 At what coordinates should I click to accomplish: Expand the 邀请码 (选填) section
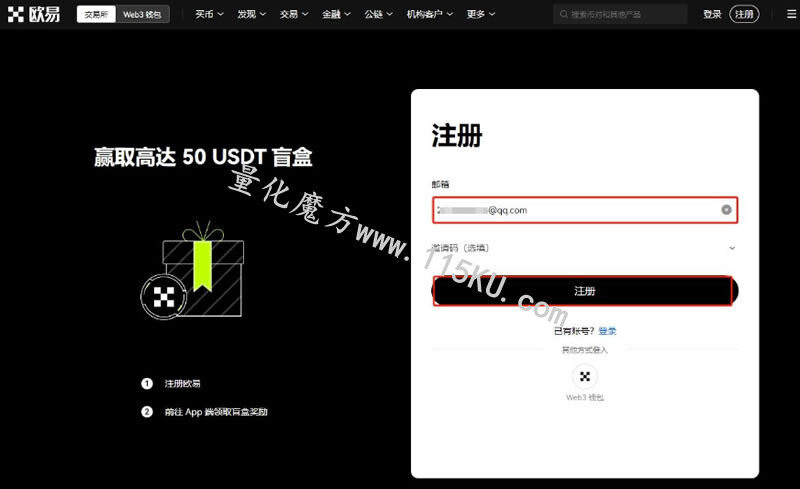tap(584, 248)
